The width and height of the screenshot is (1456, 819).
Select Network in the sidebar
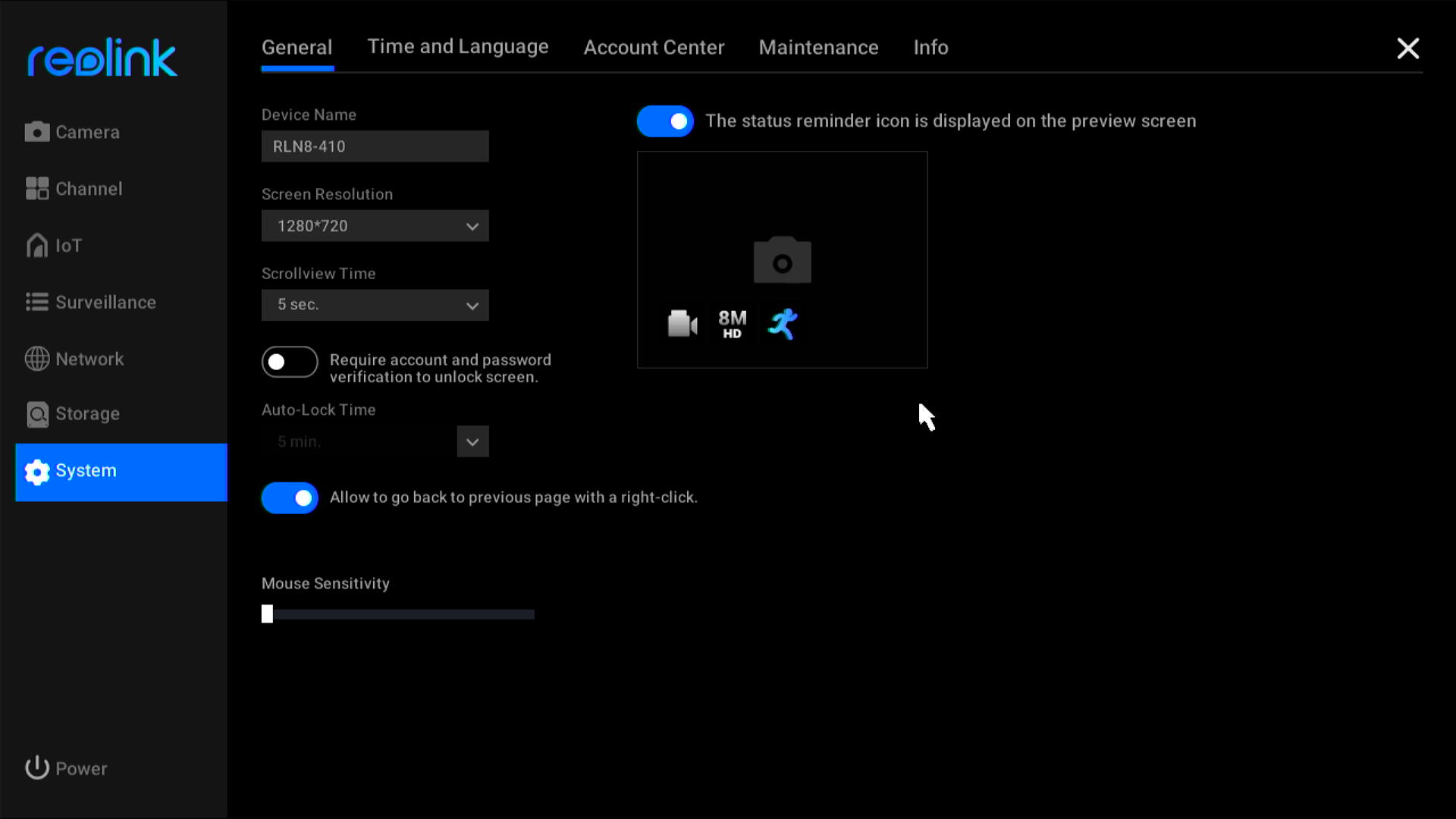click(x=121, y=359)
